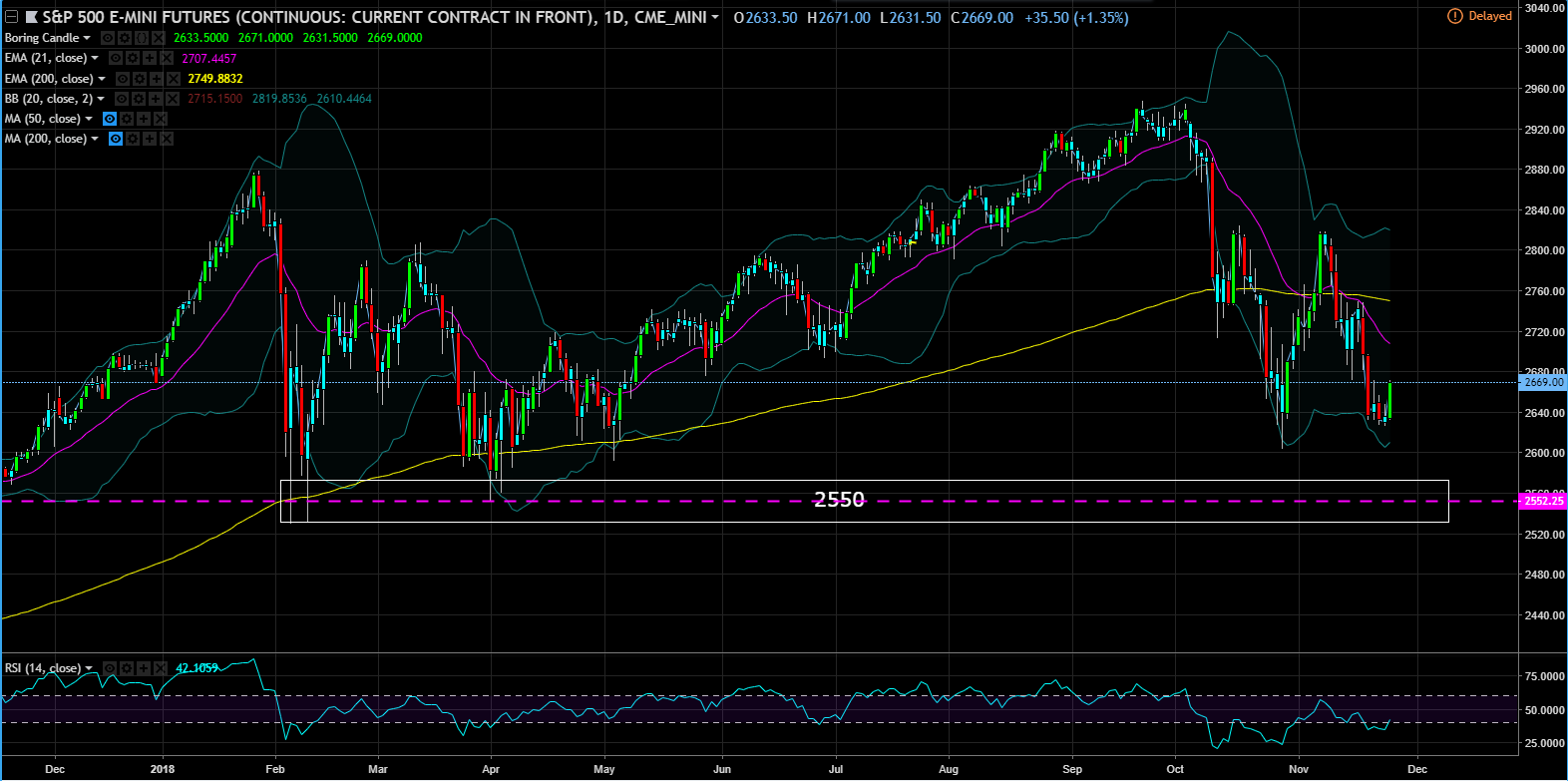Viewport: 1568px width, 781px height.
Task: Click the Oct label on time axis
Action: [x=1175, y=769]
